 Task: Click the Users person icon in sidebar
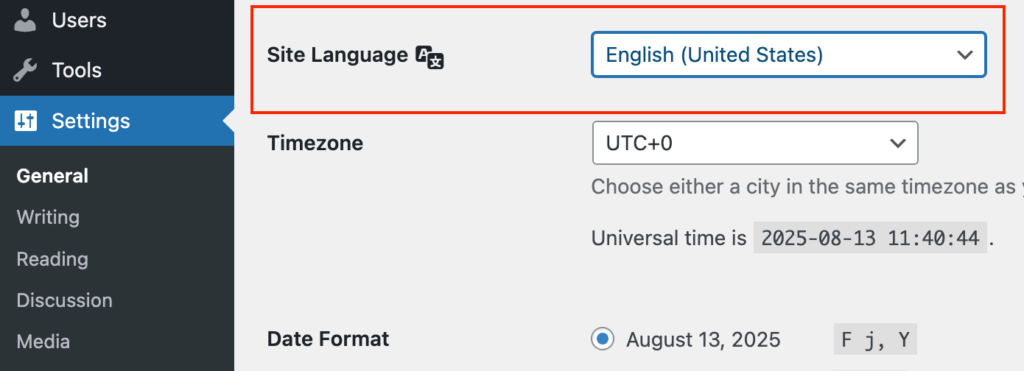point(25,20)
